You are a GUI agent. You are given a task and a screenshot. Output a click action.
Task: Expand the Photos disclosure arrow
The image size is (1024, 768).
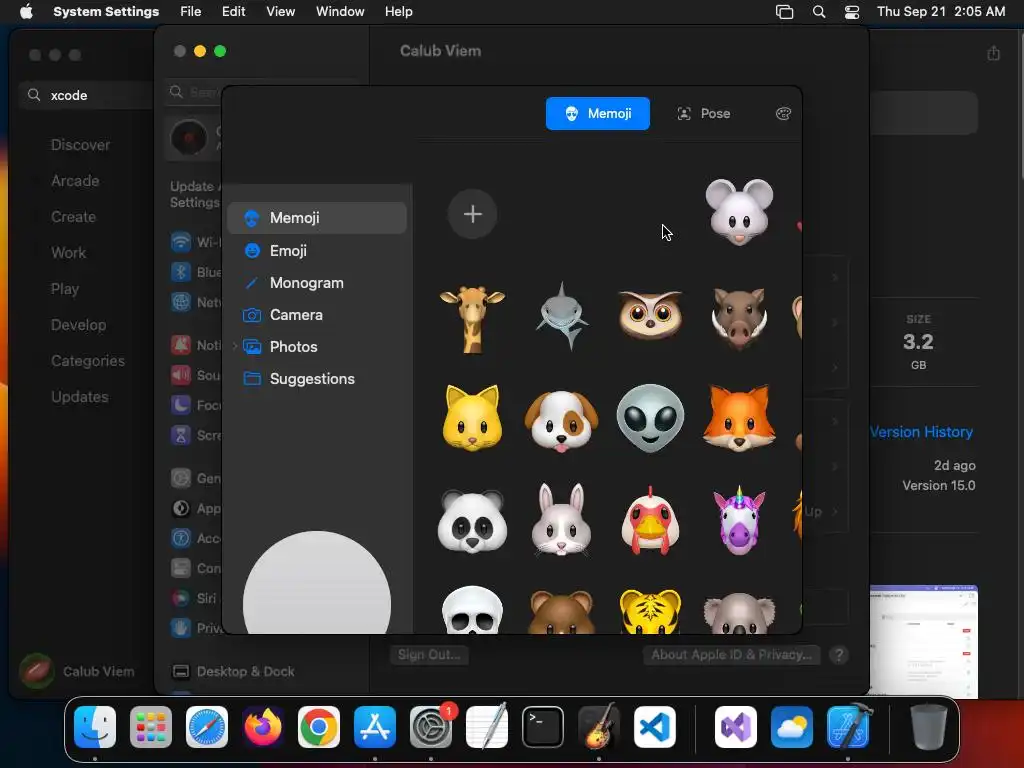pyautogui.click(x=234, y=347)
